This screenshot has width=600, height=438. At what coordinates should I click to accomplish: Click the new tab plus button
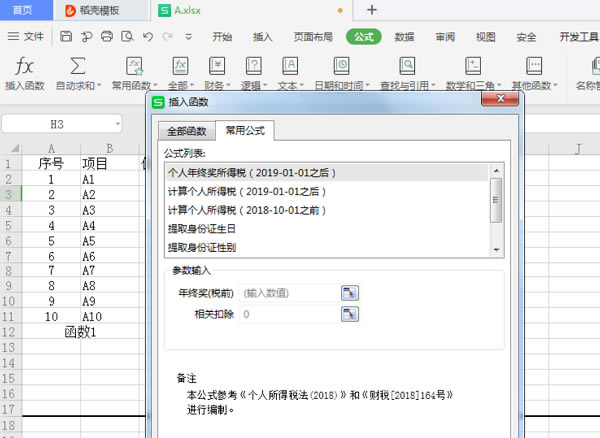coord(372,10)
